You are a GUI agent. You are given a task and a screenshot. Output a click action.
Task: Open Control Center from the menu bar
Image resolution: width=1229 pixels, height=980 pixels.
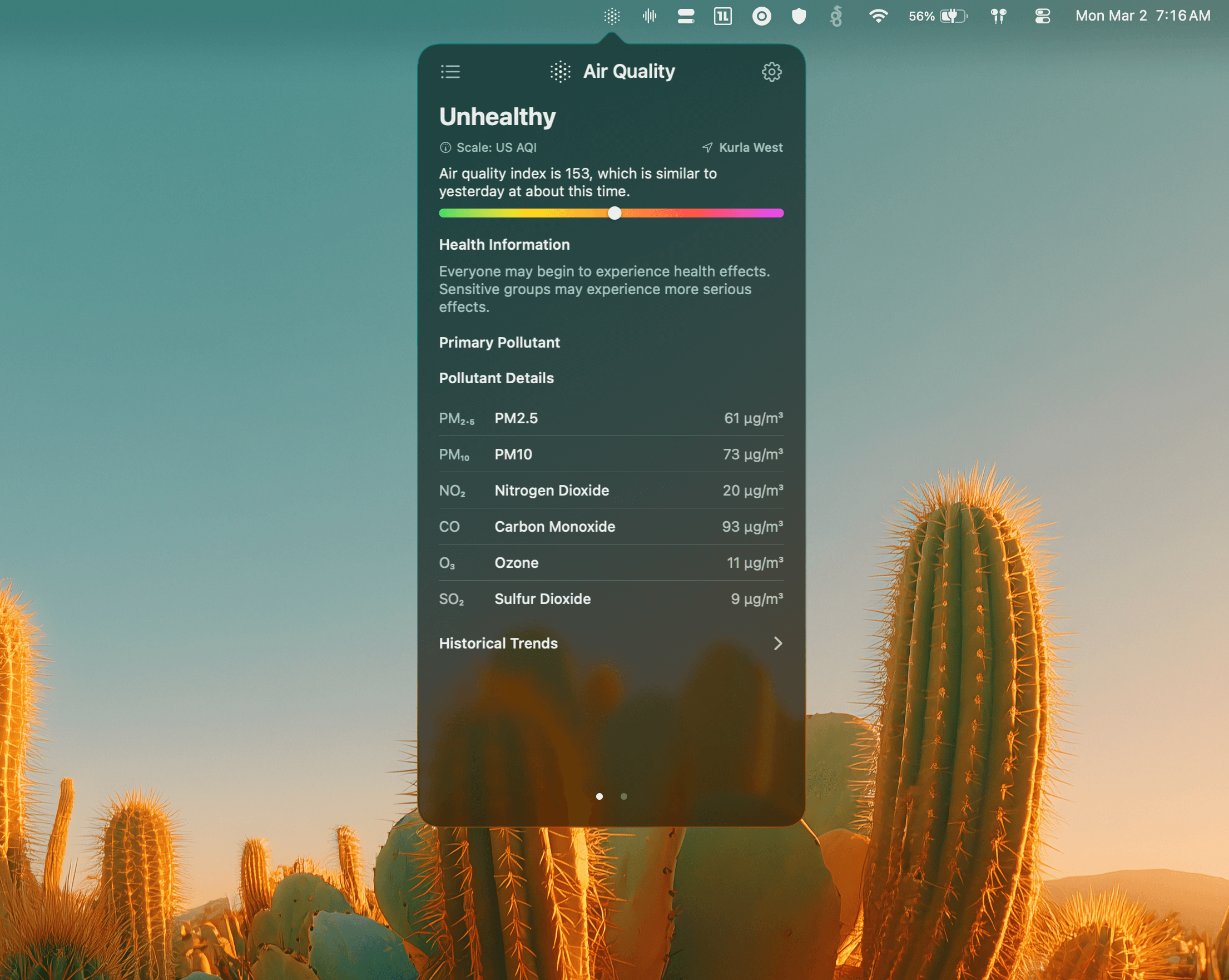(x=1042, y=16)
